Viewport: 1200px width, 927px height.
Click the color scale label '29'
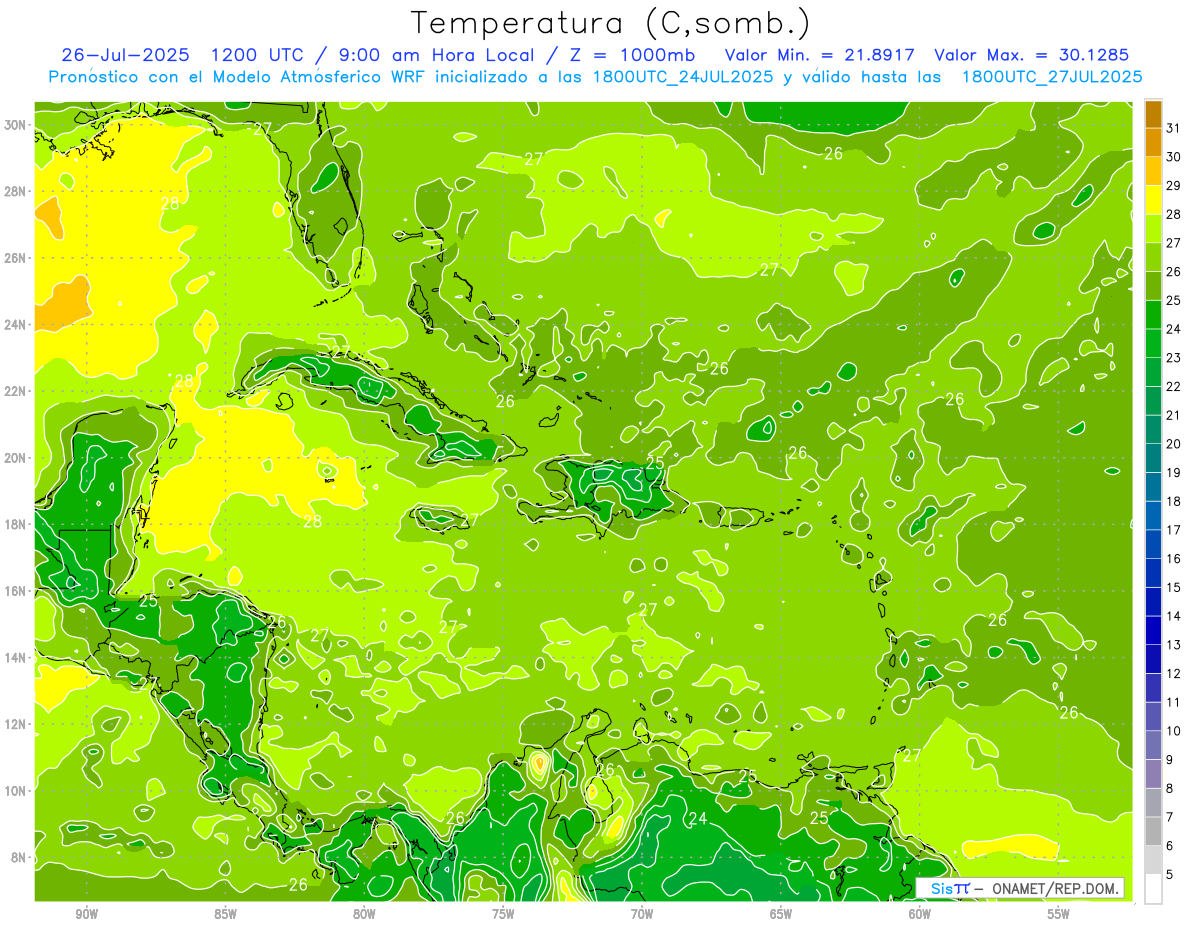[x=1174, y=186]
